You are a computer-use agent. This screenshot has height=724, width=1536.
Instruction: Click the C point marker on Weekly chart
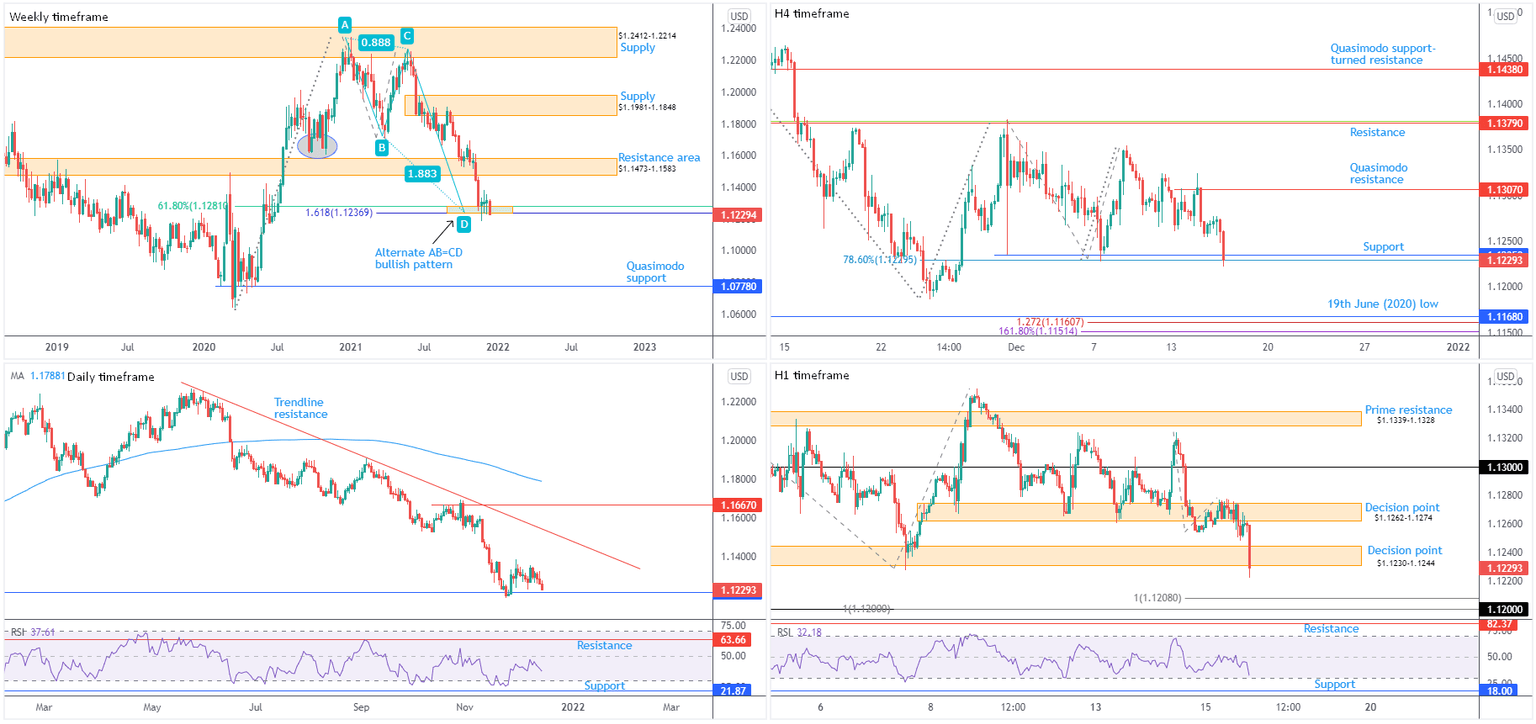click(407, 36)
